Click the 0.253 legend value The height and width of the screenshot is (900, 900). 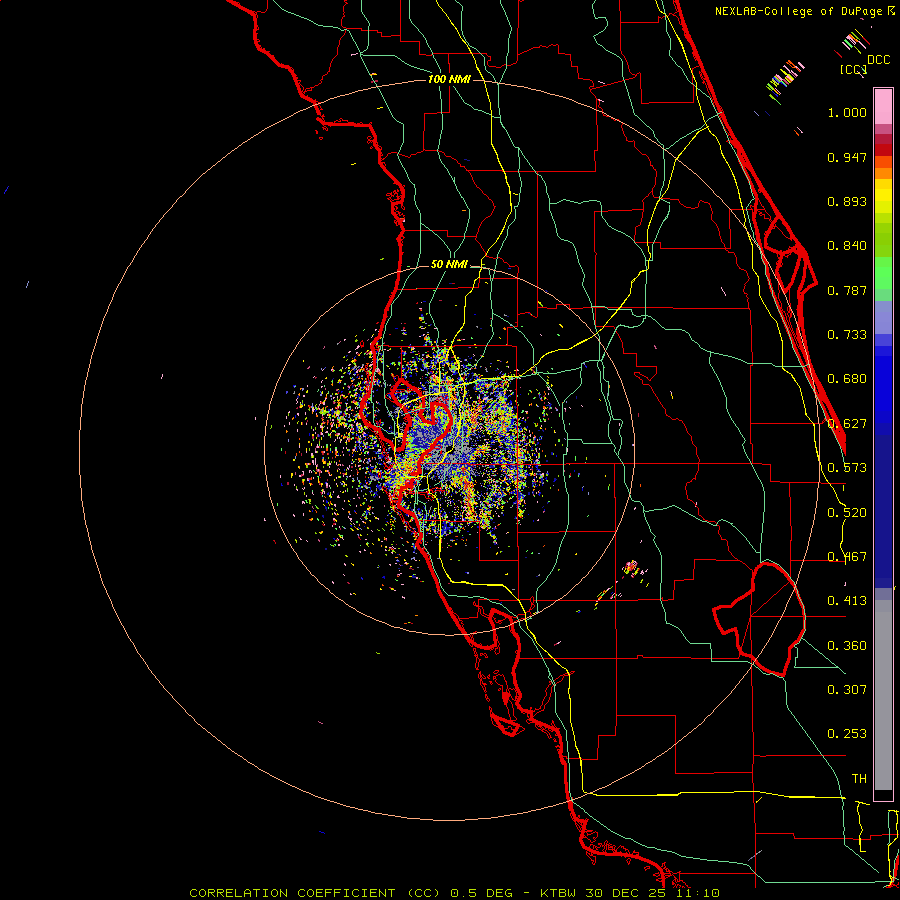click(847, 734)
